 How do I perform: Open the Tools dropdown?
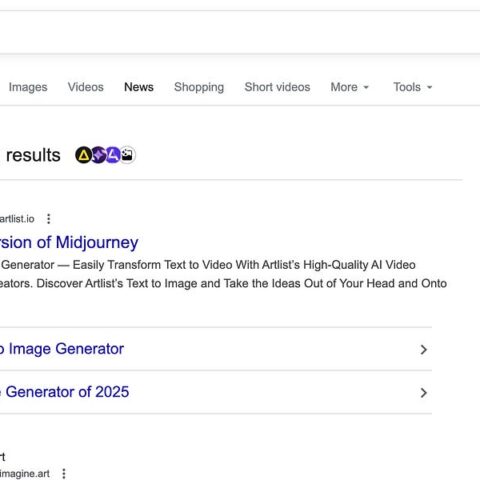tap(413, 87)
